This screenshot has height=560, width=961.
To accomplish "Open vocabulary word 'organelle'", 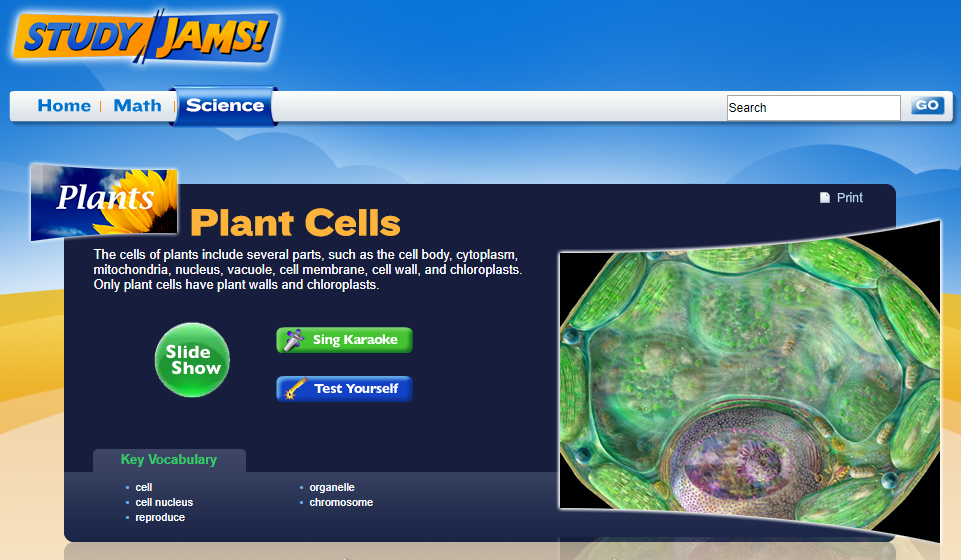I will tap(332, 488).
